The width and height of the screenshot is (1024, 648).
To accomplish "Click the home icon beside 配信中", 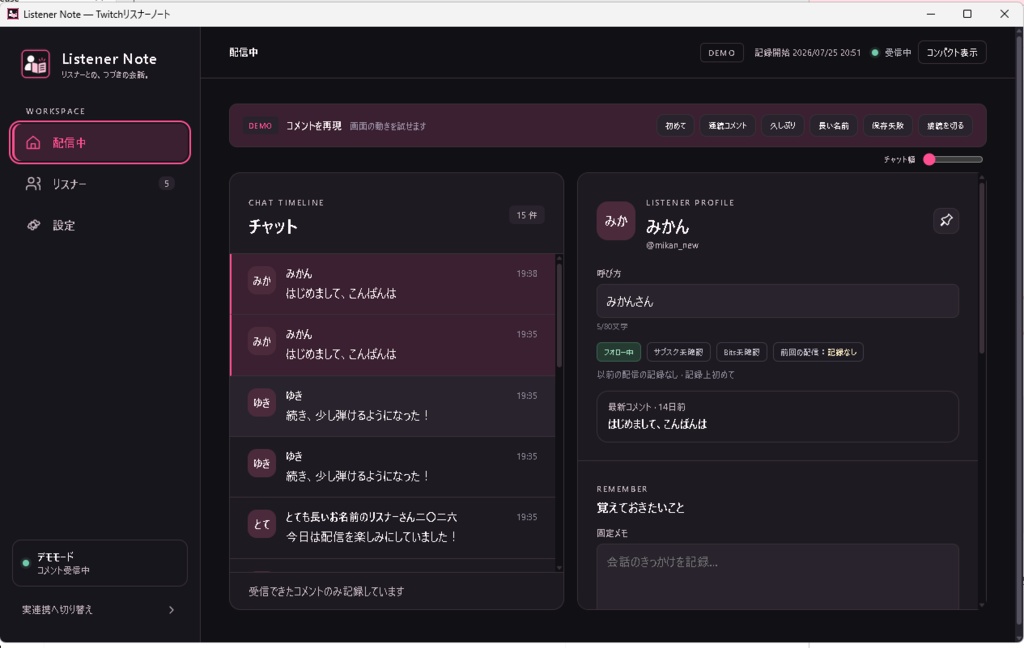I will coord(33,142).
